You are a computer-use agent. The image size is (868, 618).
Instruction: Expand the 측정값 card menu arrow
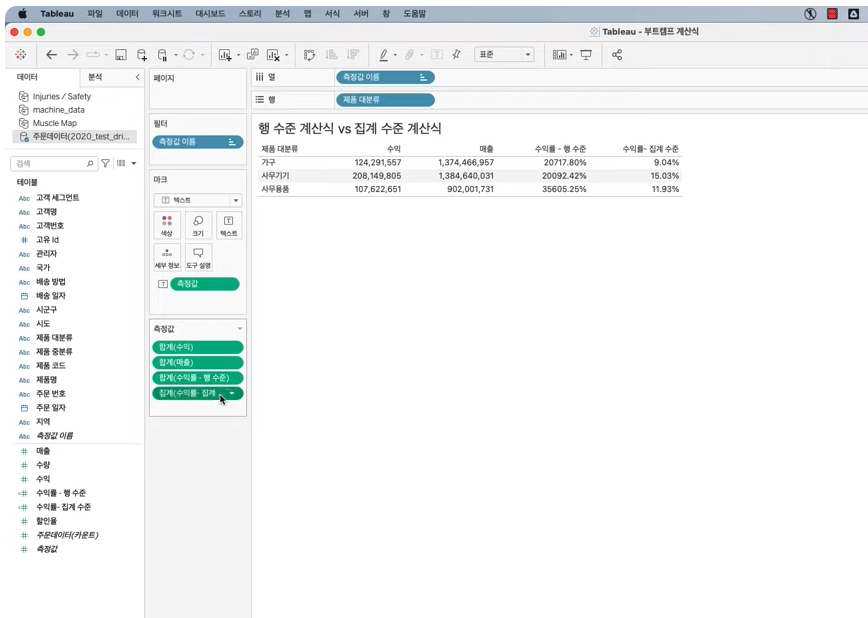240,329
